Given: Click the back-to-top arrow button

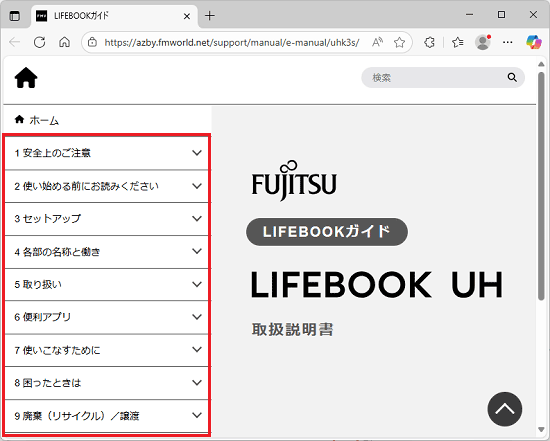Looking at the screenshot, I should (505, 409).
